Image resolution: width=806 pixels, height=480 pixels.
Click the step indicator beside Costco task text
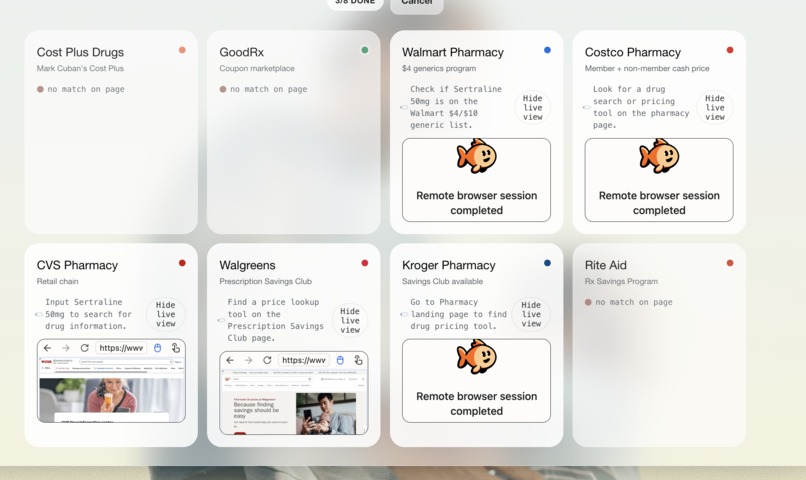[587, 107]
